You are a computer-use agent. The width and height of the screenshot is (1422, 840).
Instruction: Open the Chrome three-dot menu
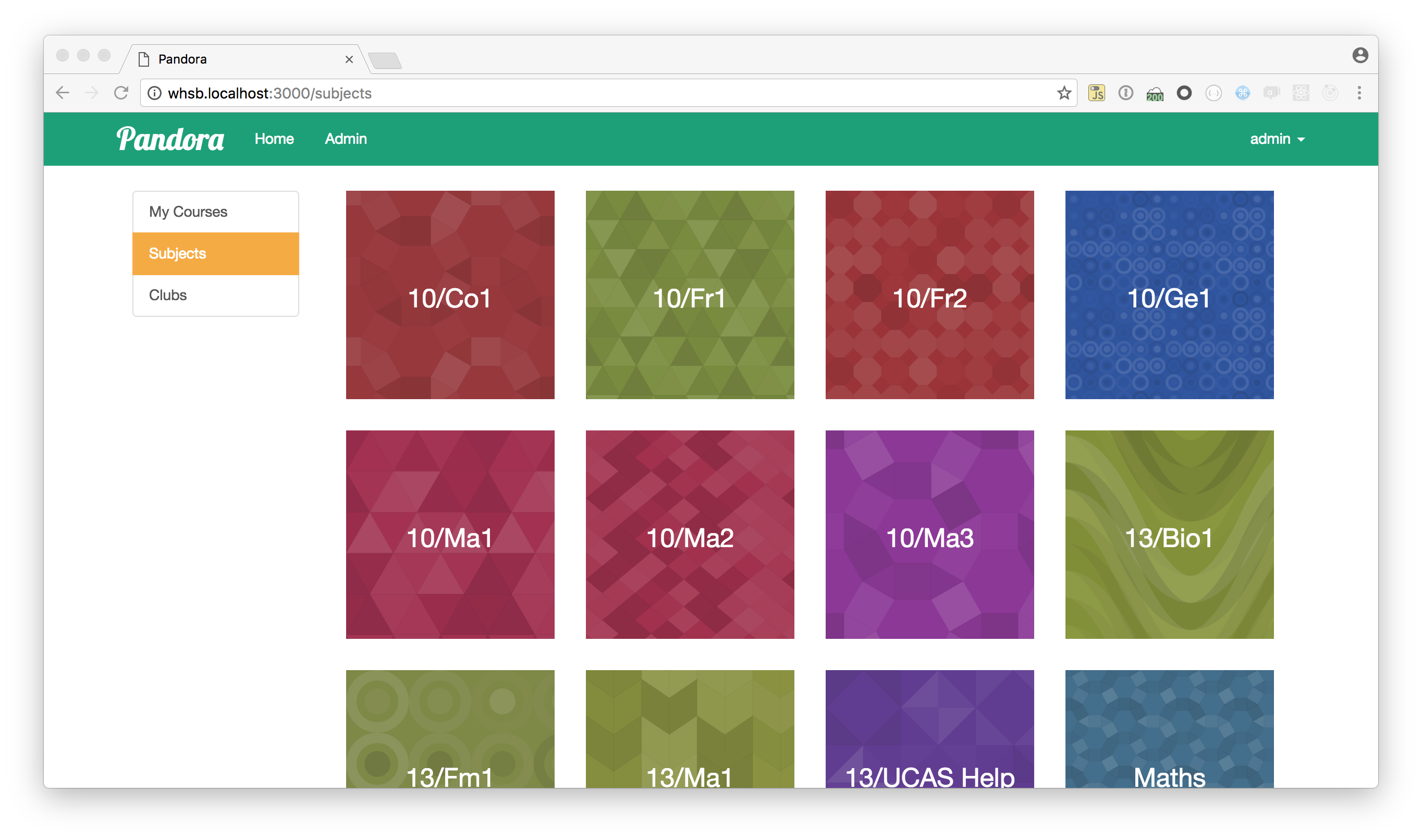[x=1358, y=93]
